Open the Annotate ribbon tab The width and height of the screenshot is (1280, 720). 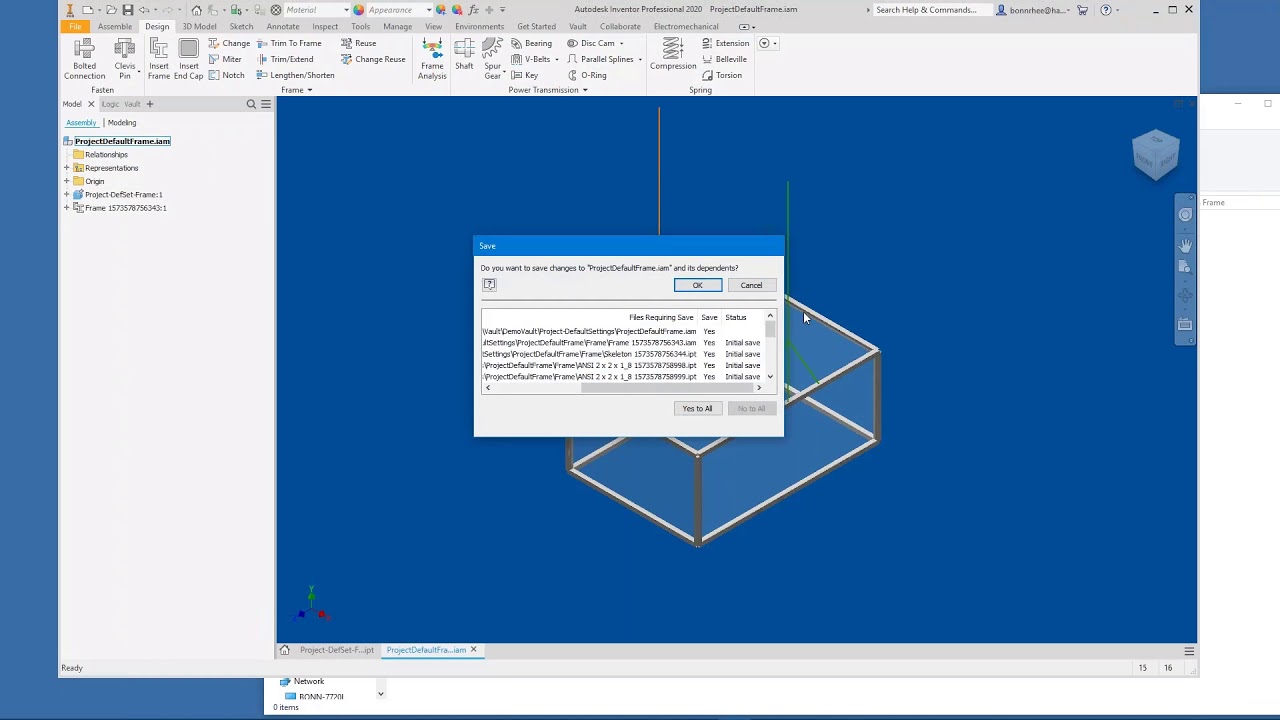point(283,27)
